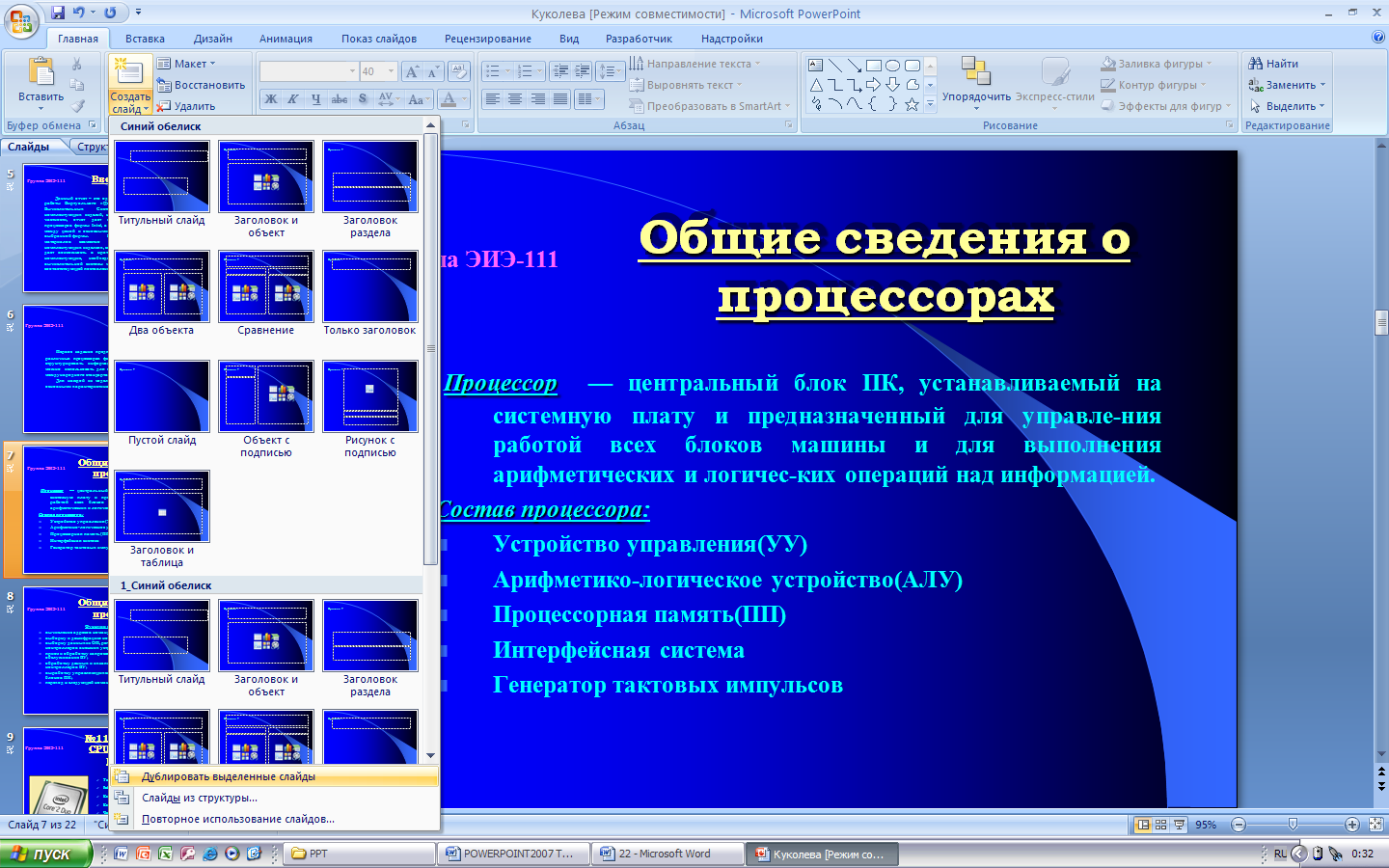Click the increase indent level icon
Image resolution: width=1389 pixels, height=868 pixels.
pos(583,71)
